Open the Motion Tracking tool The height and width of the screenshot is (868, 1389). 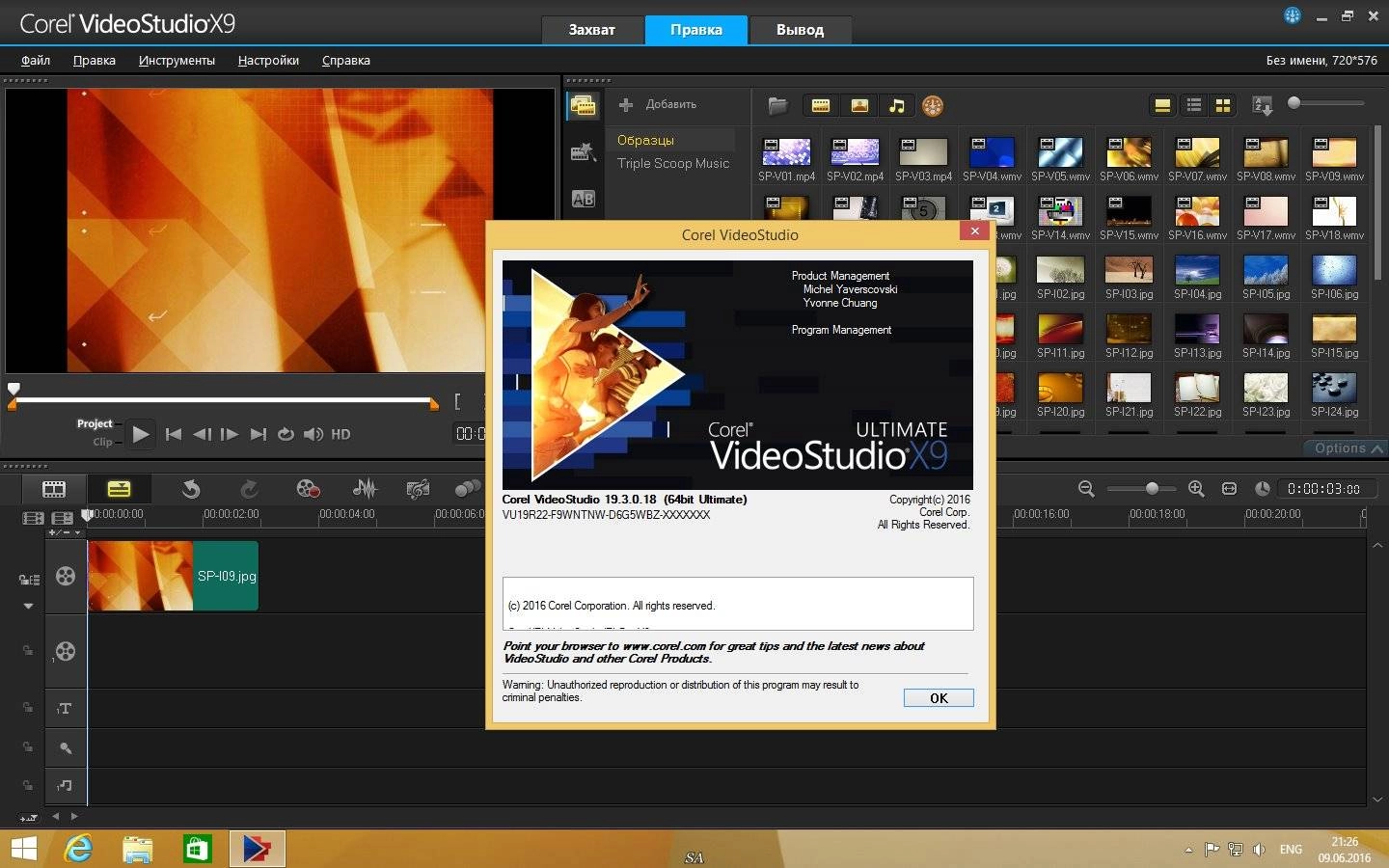[x=468, y=489]
